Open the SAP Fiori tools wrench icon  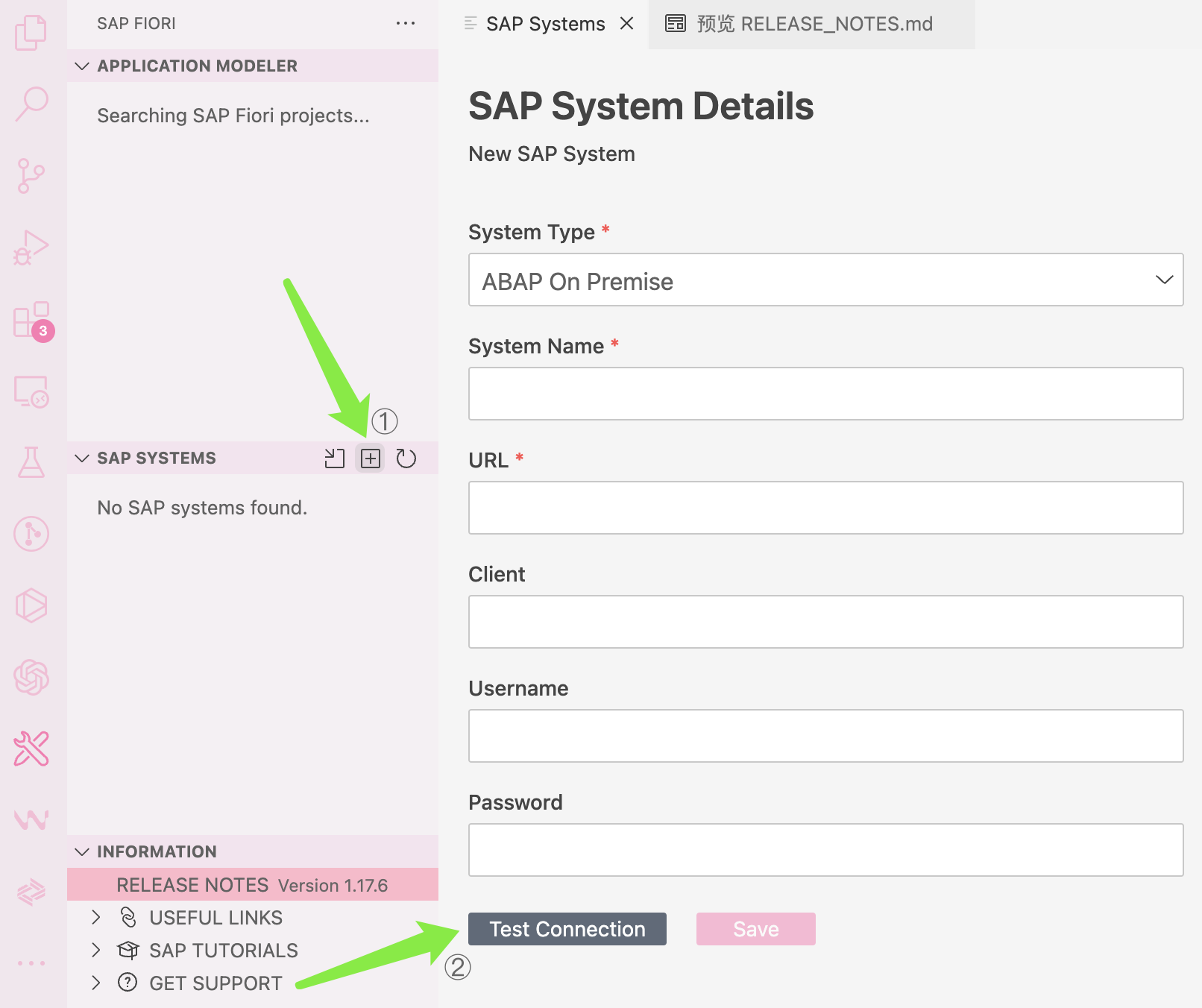(x=31, y=749)
